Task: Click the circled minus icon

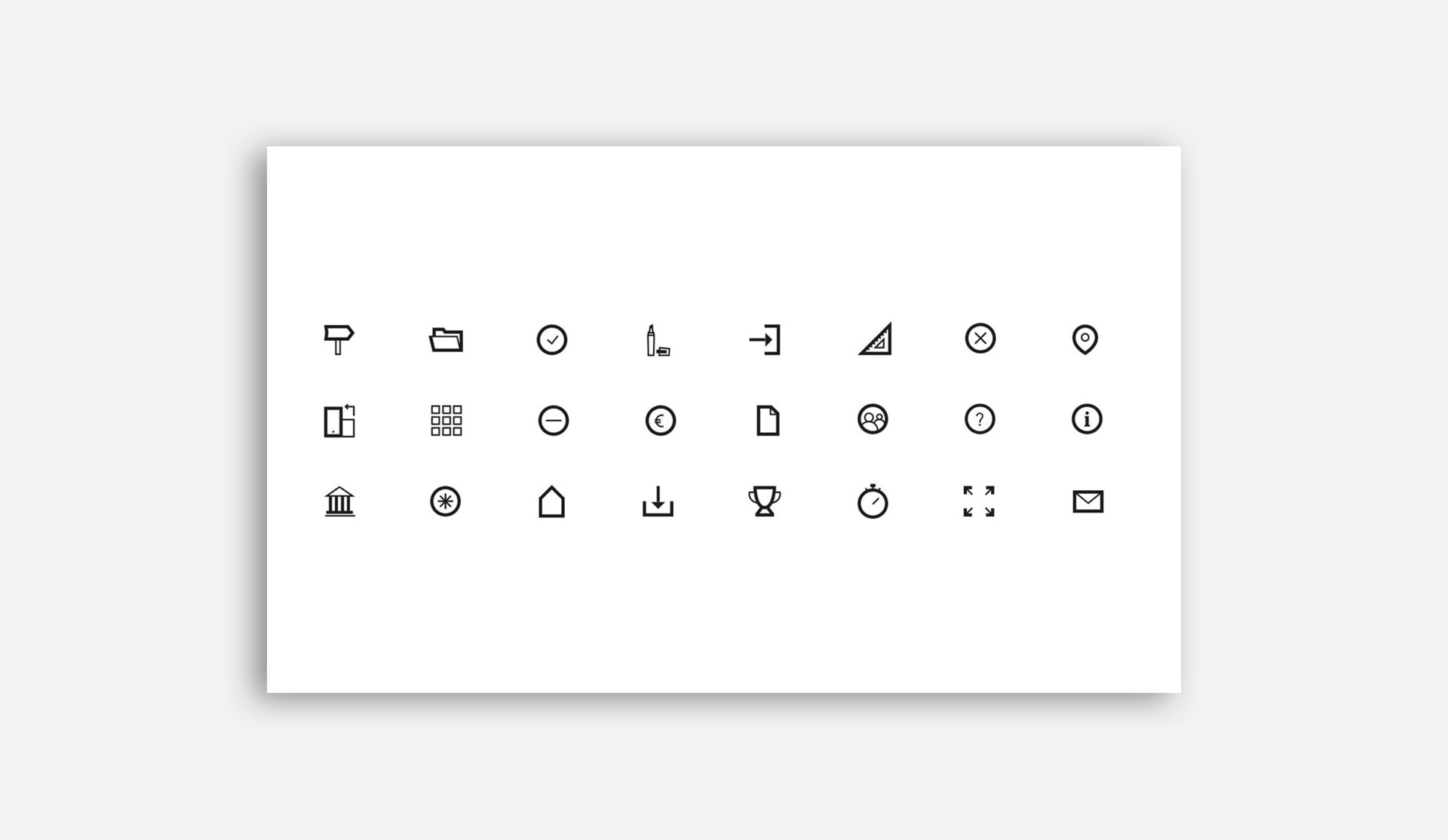Action: point(554,421)
